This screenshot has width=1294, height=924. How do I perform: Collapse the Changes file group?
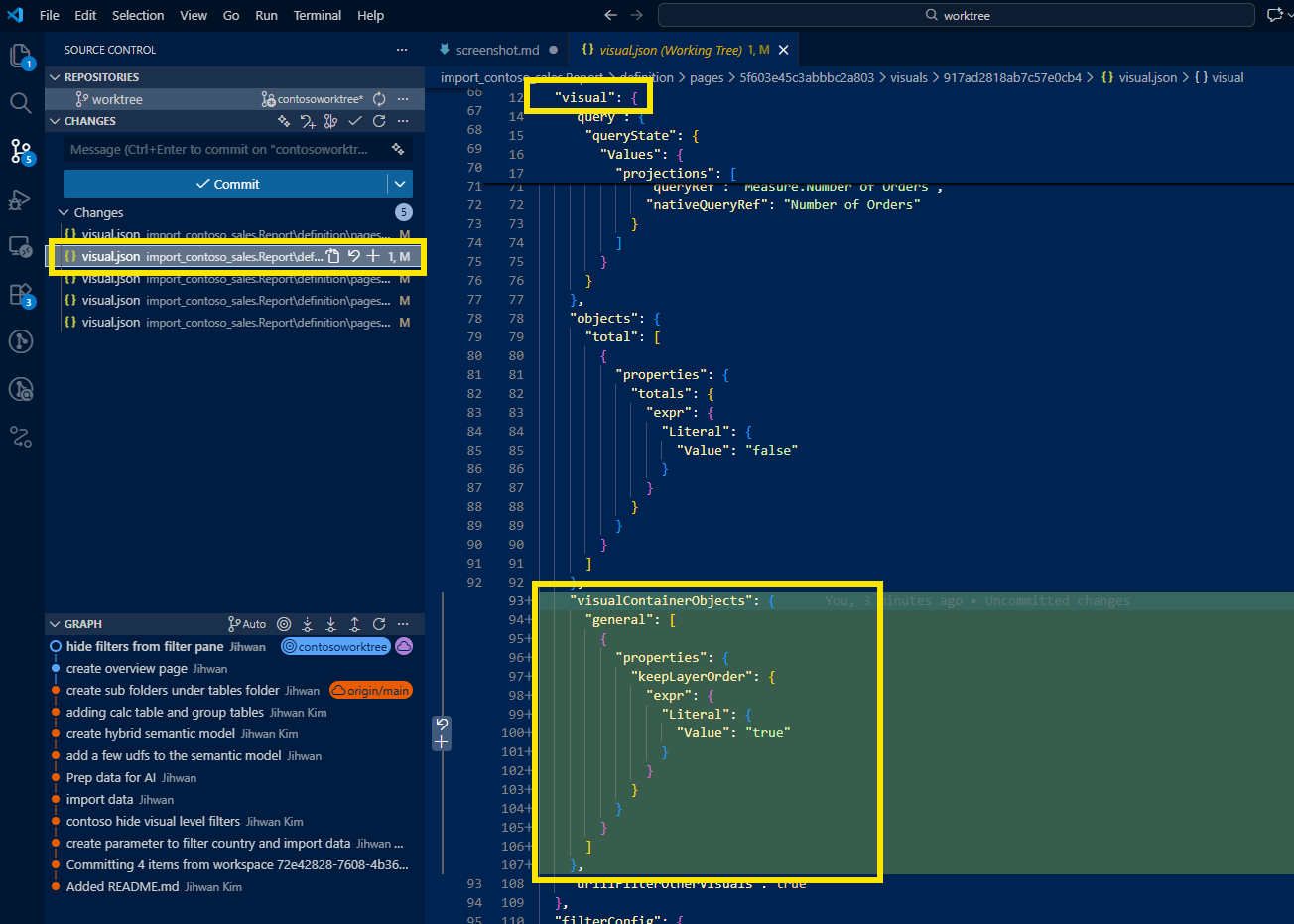[x=64, y=212]
